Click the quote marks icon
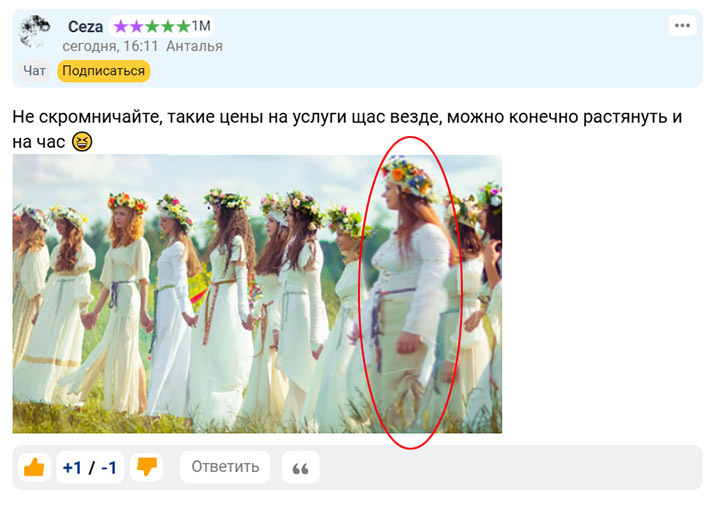 [300, 467]
